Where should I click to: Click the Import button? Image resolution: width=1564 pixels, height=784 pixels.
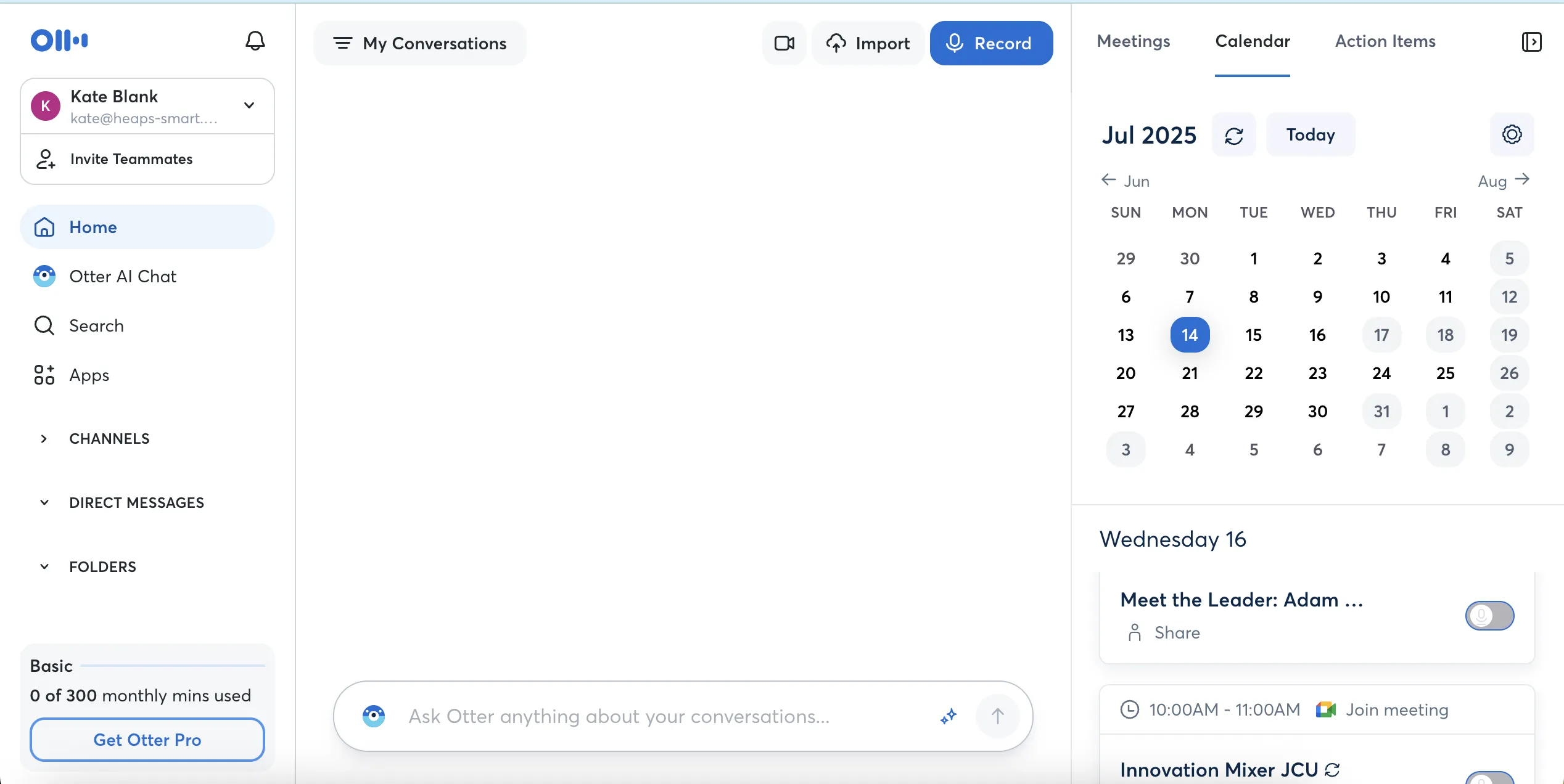[868, 43]
